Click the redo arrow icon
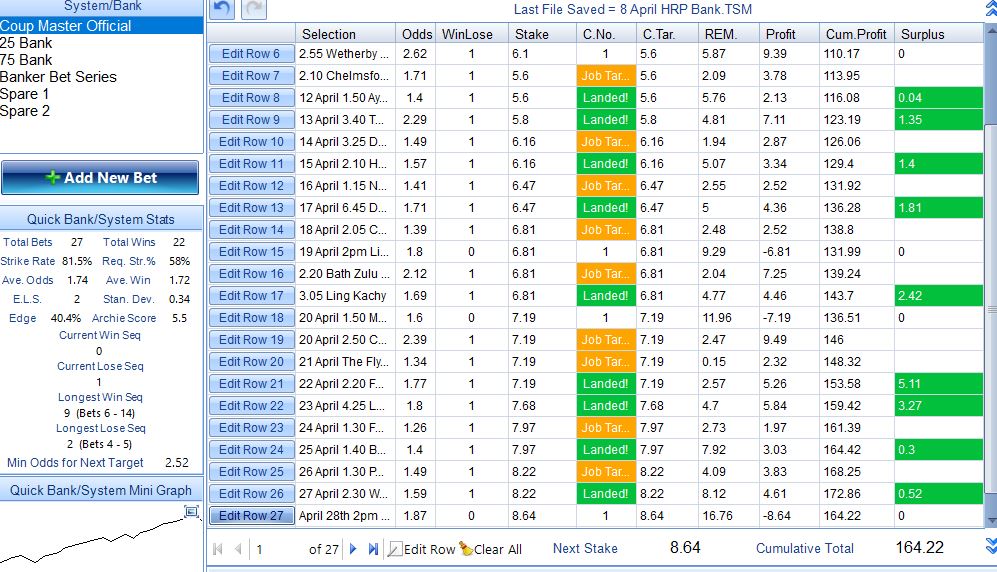This screenshot has width=997, height=572. click(253, 8)
